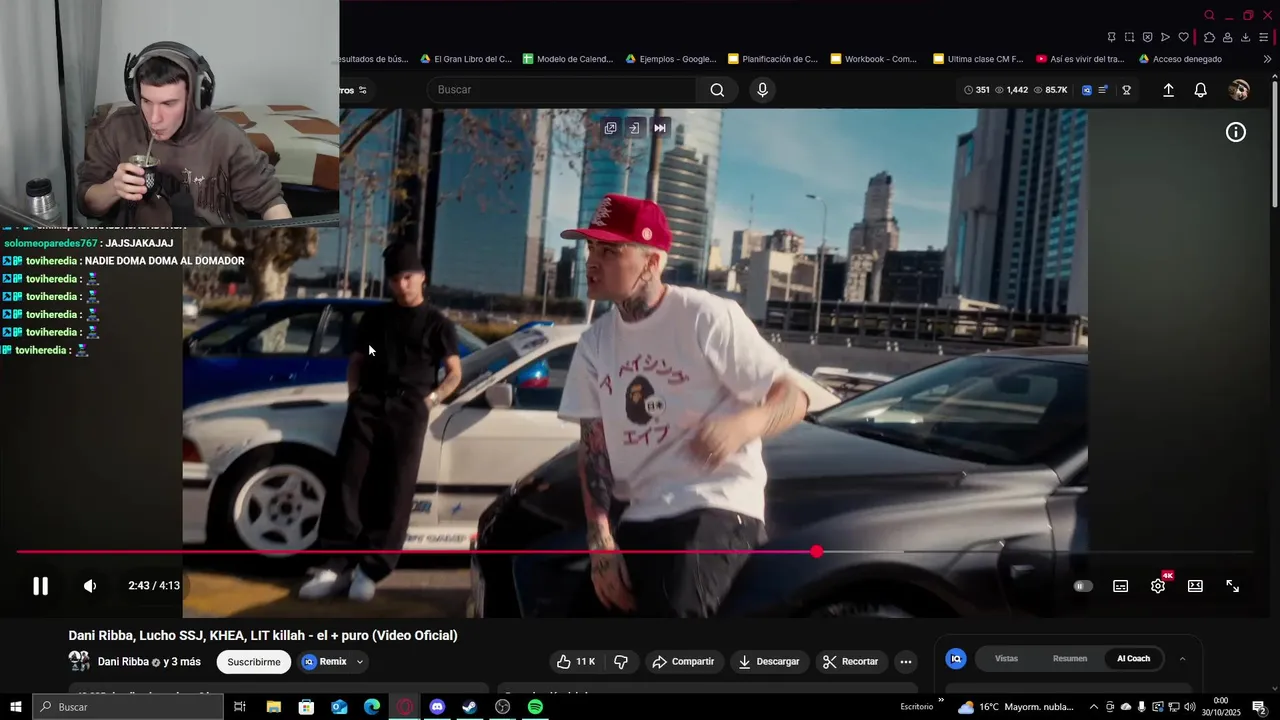Open the browser extensions puzzle icon
This screenshot has width=1280, height=720.
(1209, 37)
